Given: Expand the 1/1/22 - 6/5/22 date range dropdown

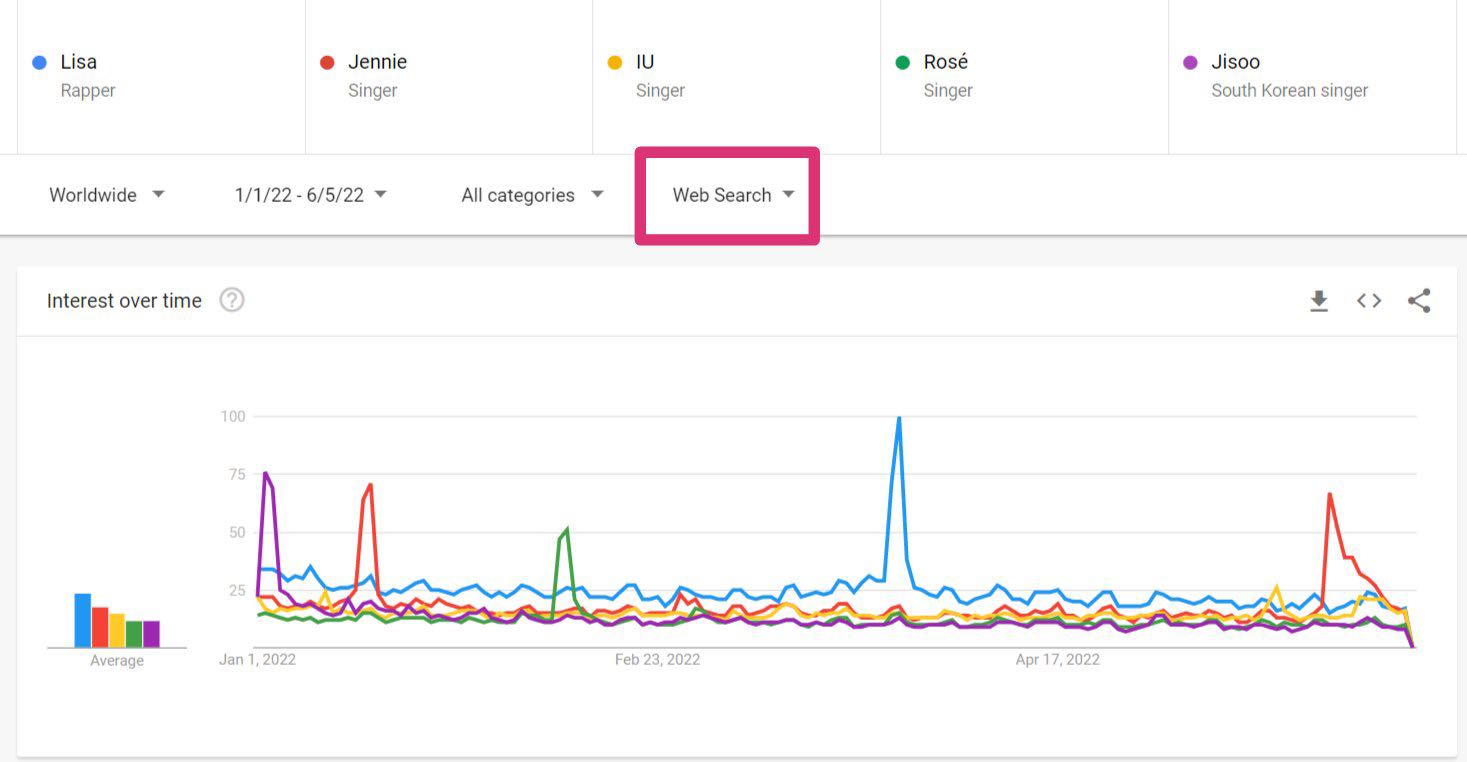Looking at the screenshot, I should [x=310, y=195].
